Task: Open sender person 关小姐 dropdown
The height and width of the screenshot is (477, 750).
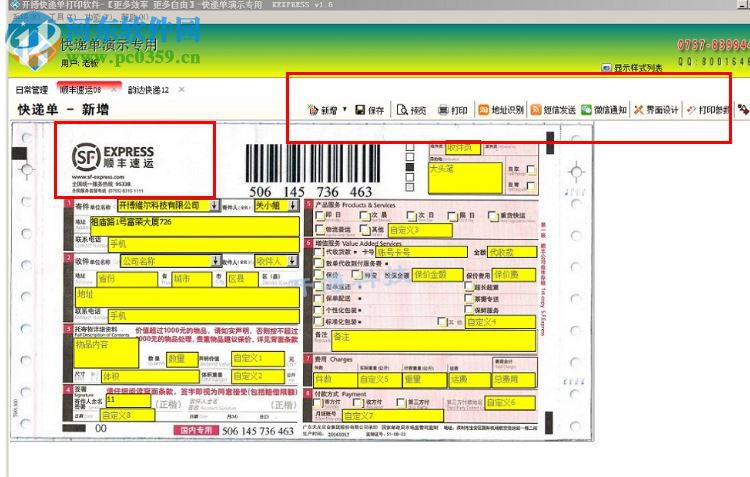Action: click(293, 206)
